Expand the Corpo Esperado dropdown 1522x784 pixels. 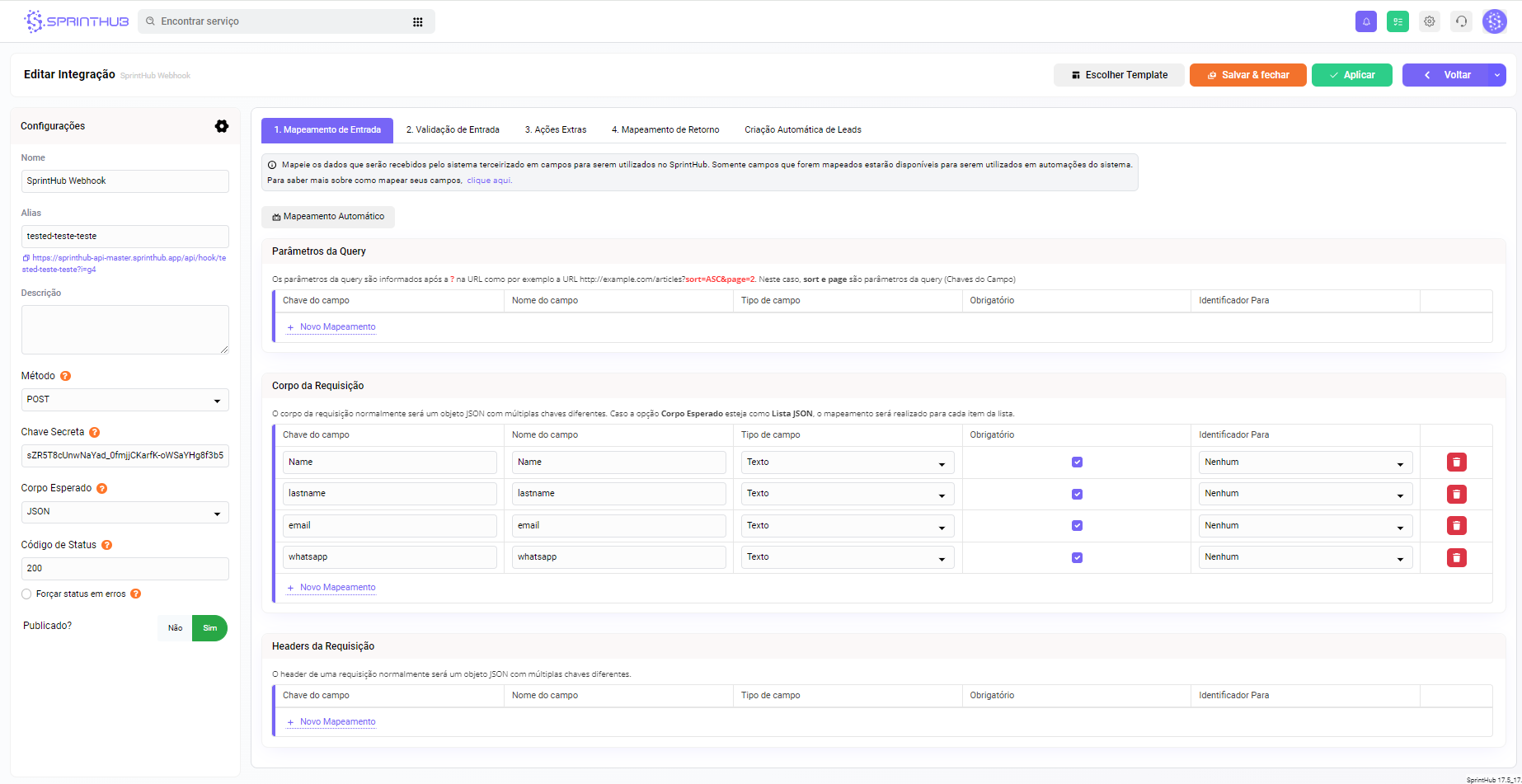point(124,512)
